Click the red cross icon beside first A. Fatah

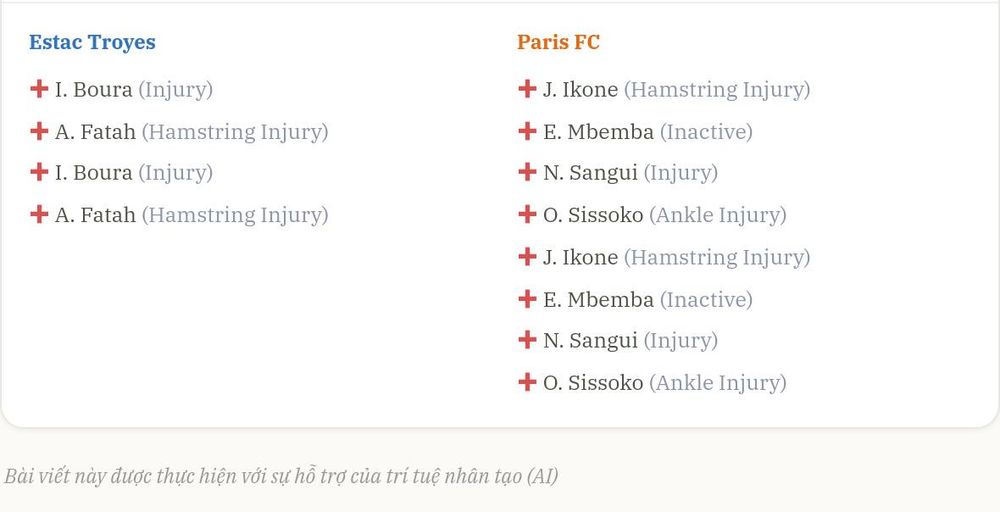(39, 131)
